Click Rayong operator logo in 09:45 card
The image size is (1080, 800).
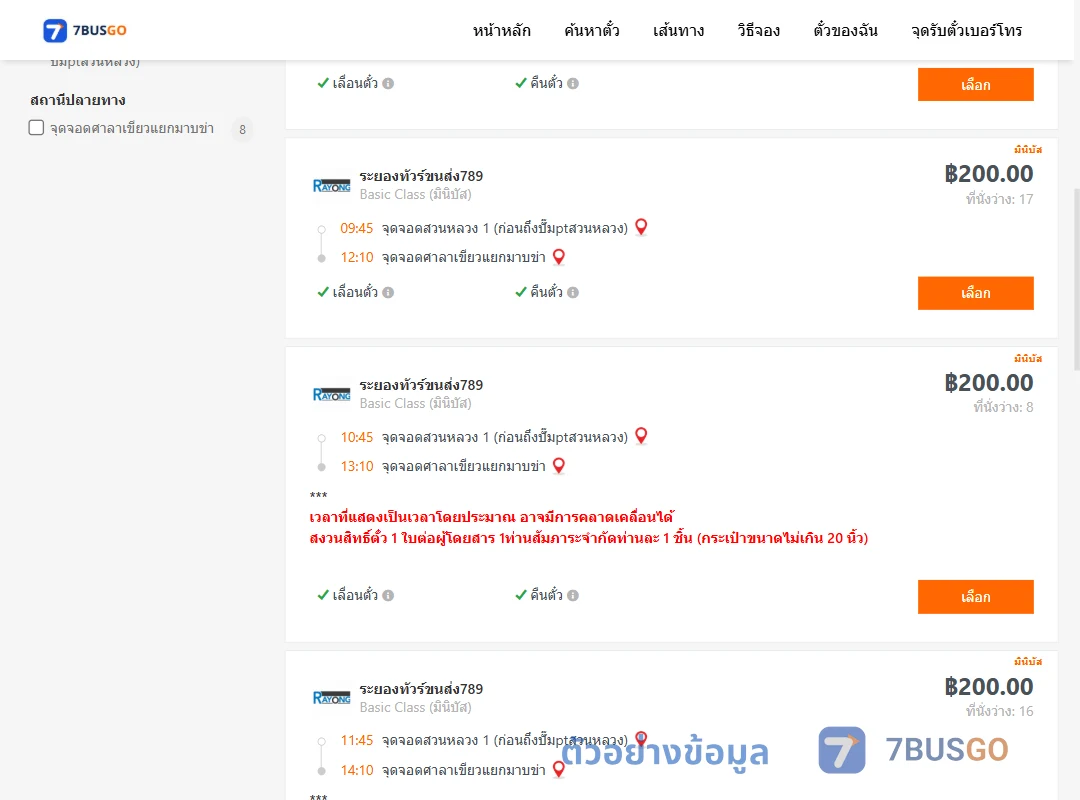331,185
